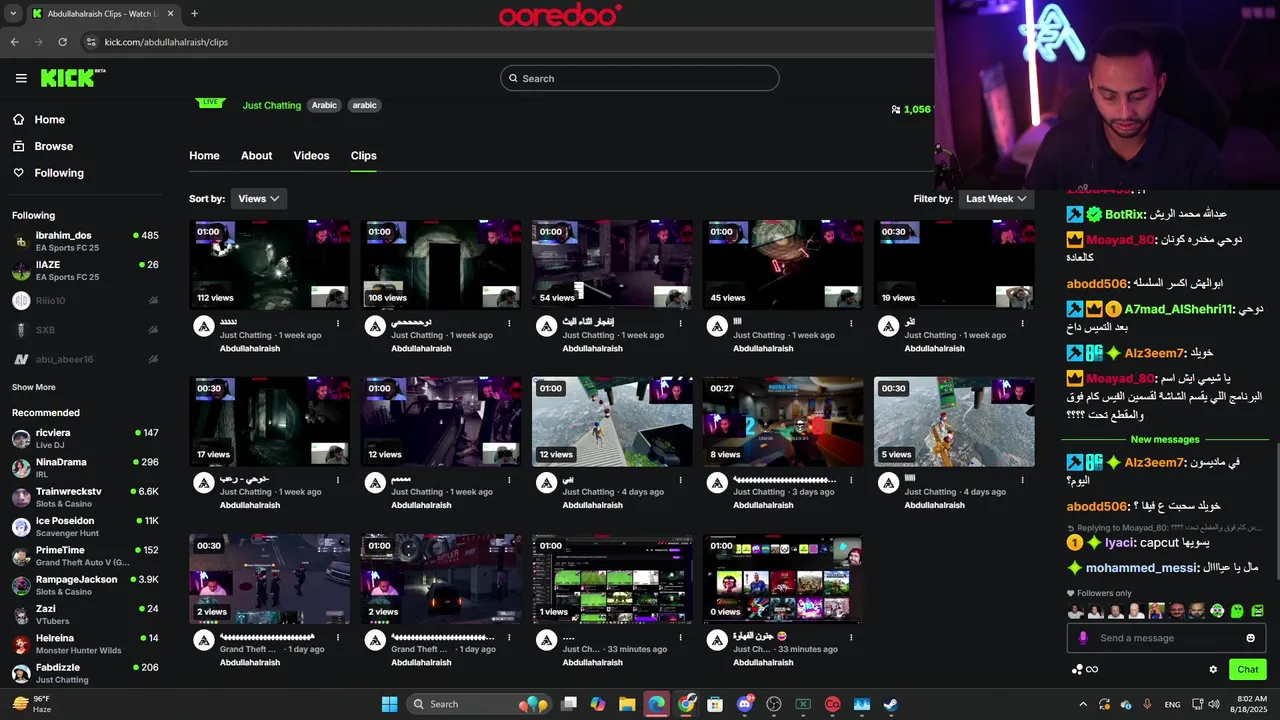1280x720 pixels.
Task: Open Steam from the taskbar
Action: pyautogui.click(x=890, y=704)
